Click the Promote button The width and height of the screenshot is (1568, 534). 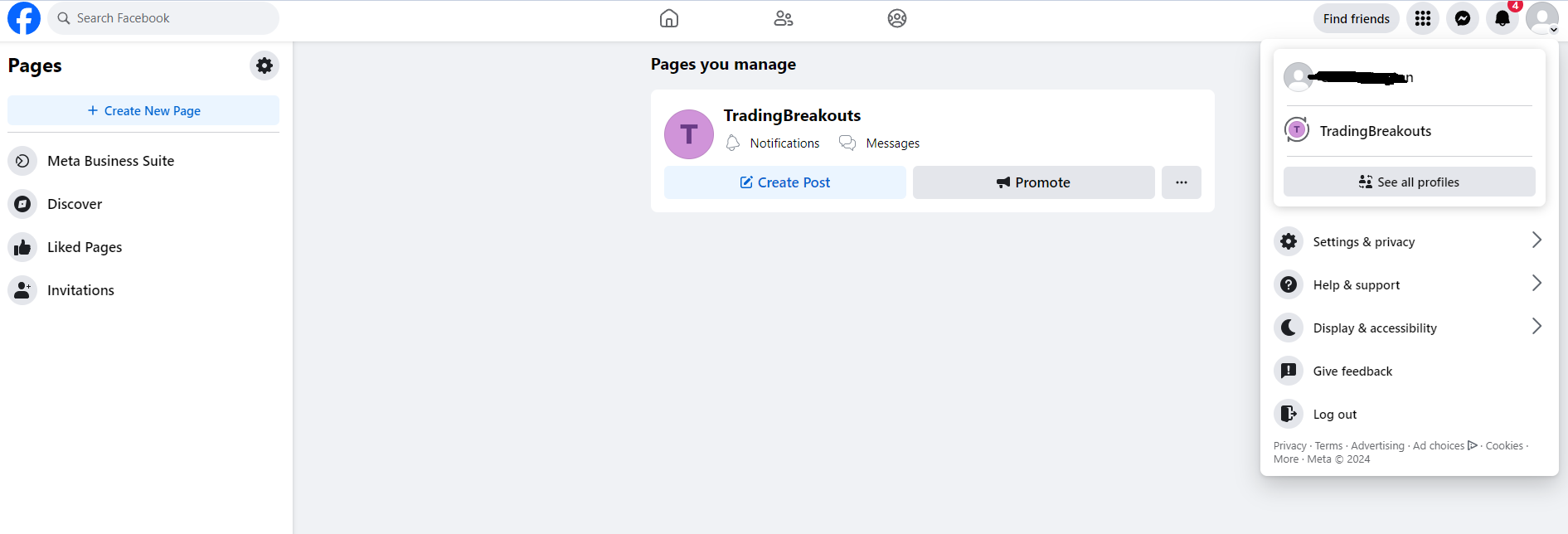1034,182
